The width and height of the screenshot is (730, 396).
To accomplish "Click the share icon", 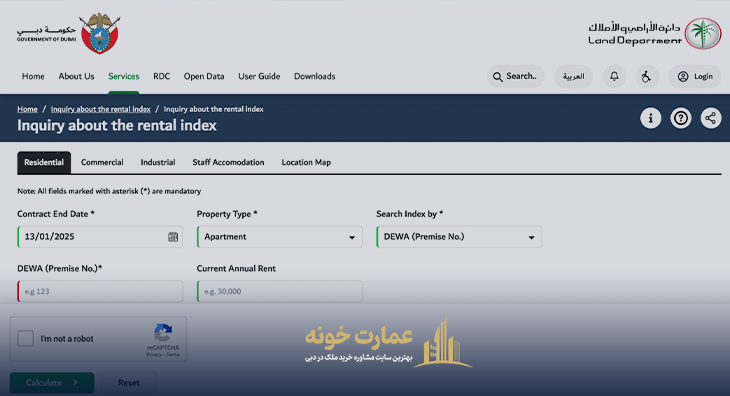I will [710, 118].
